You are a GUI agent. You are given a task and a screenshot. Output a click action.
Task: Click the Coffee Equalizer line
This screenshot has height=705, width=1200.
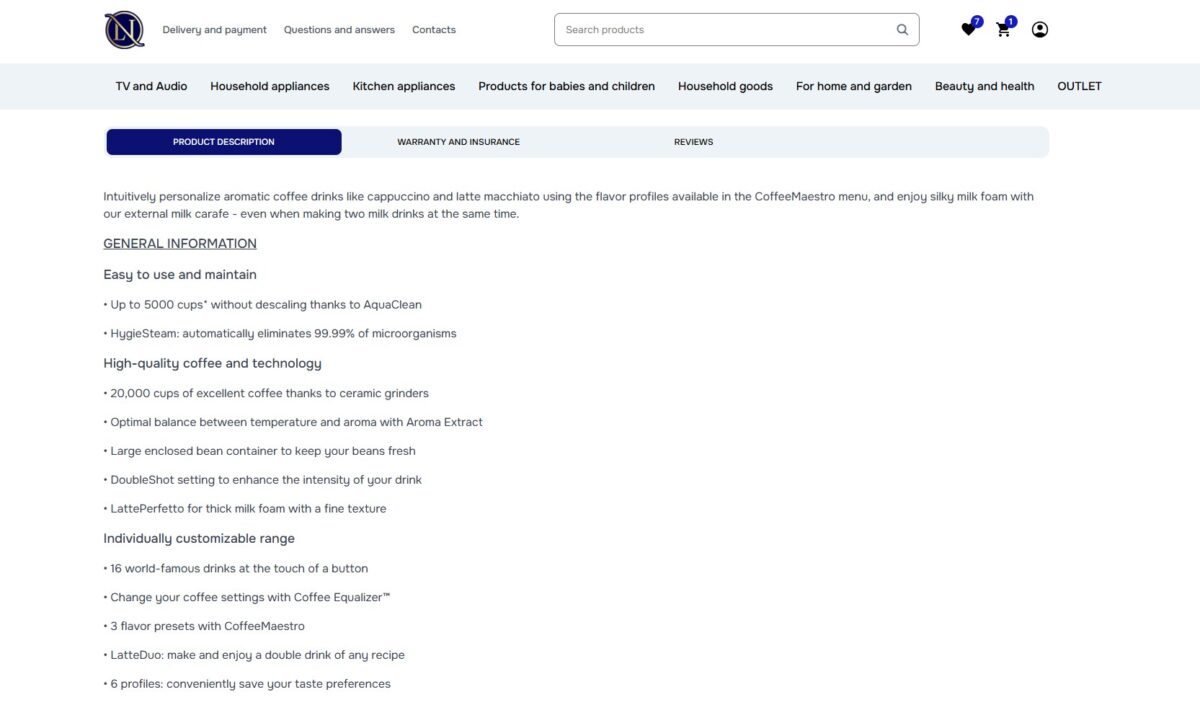(x=247, y=597)
